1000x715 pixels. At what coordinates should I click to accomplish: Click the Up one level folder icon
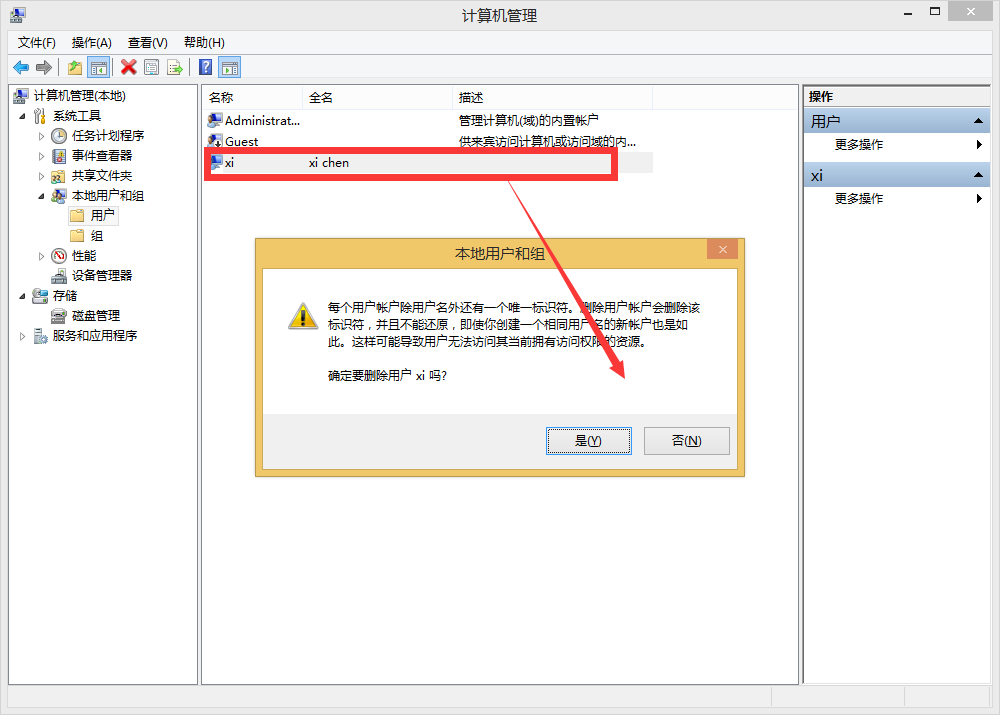(75, 67)
